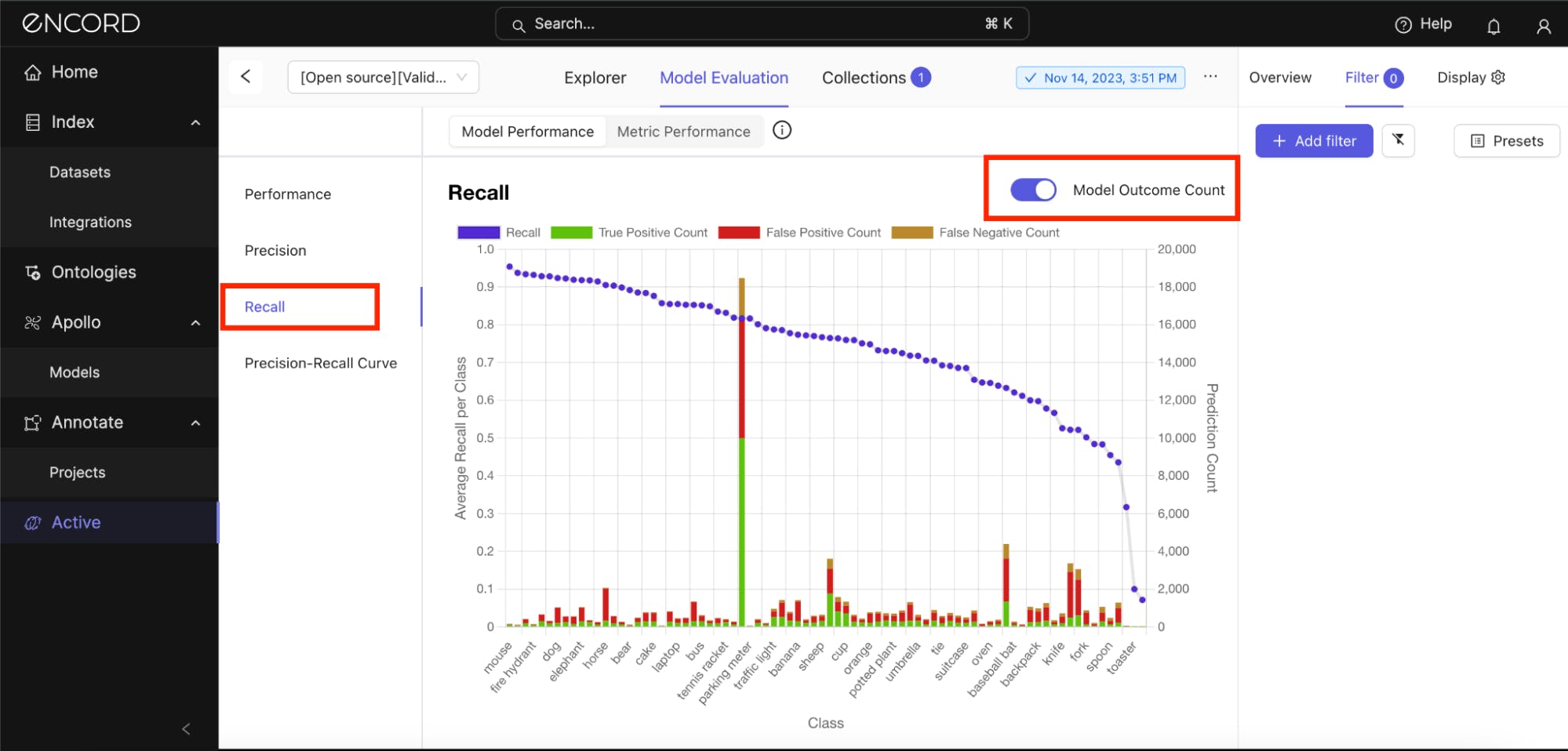
Task: Click the Search field
Action: click(x=762, y=24)
